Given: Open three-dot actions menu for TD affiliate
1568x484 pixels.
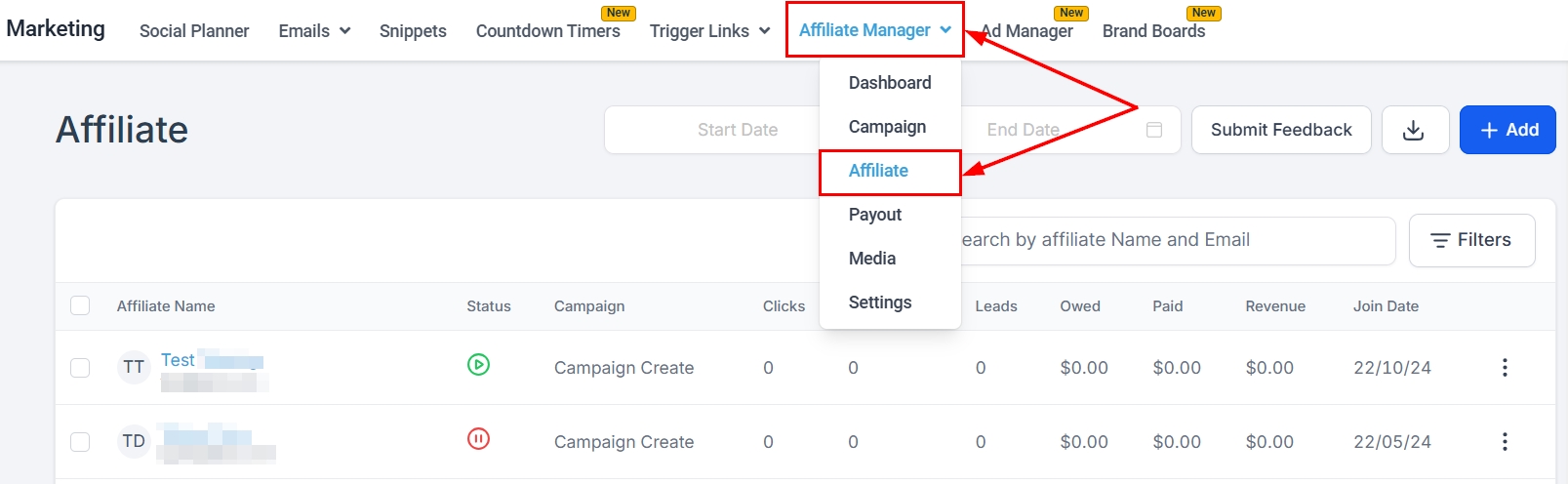Looking at the screenshot, I should coord(1505,441).
